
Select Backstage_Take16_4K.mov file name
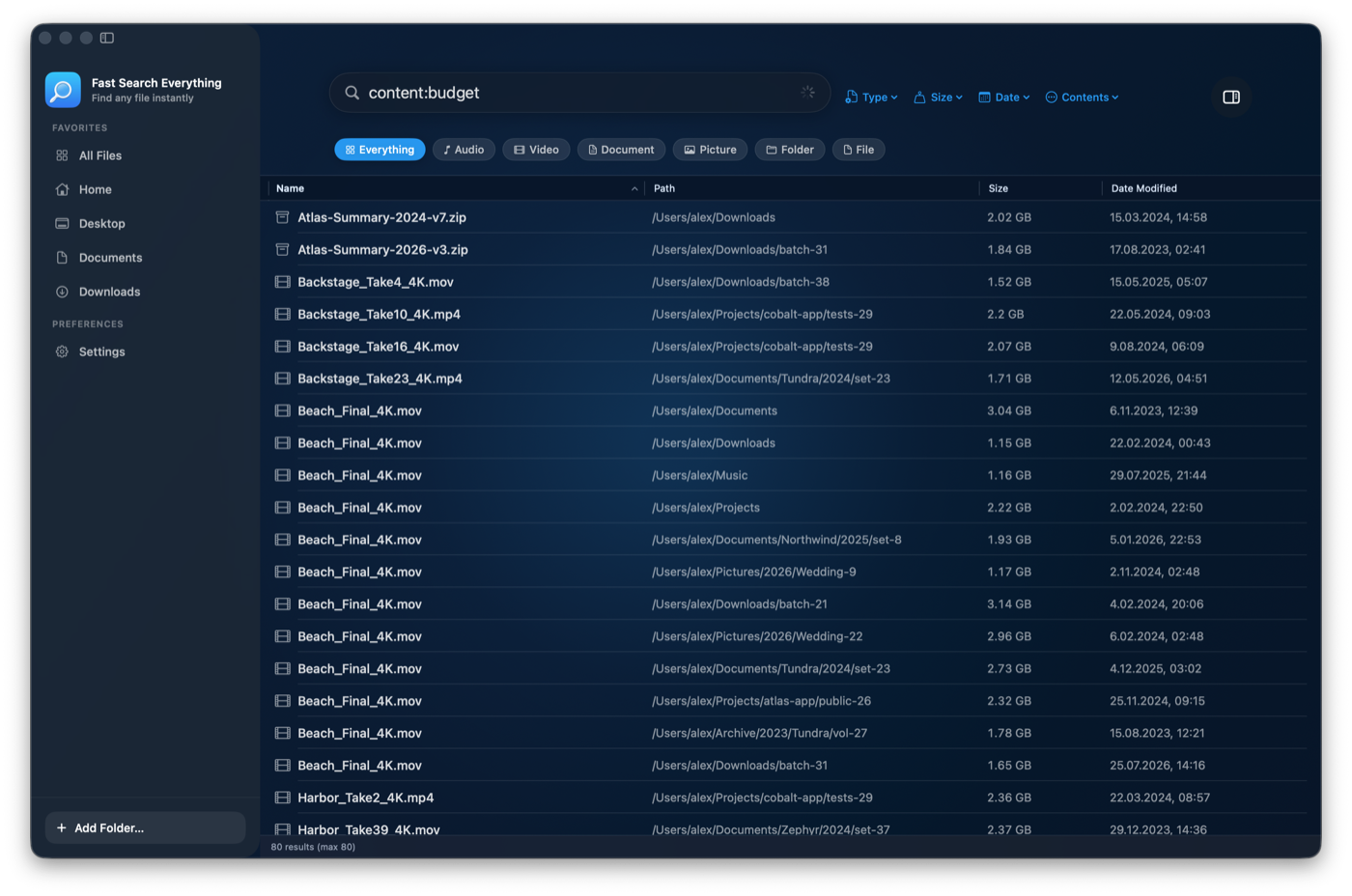point(378,346)
